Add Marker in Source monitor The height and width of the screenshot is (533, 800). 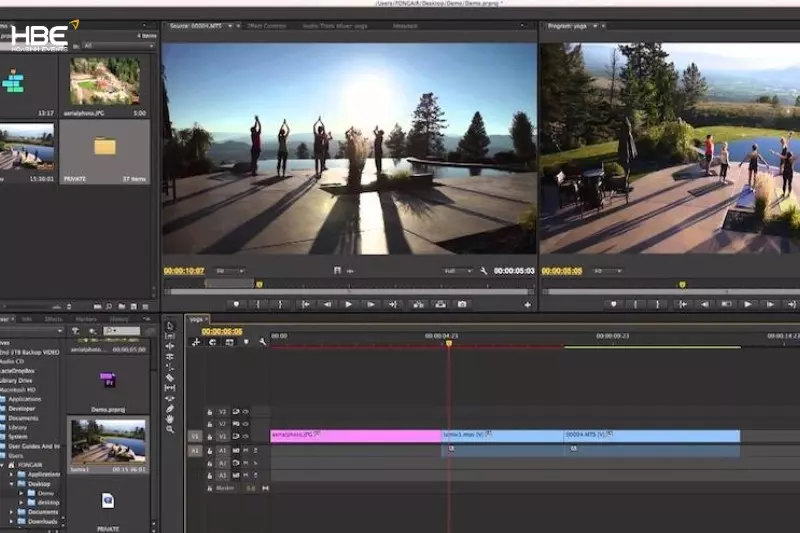point(236,304)
